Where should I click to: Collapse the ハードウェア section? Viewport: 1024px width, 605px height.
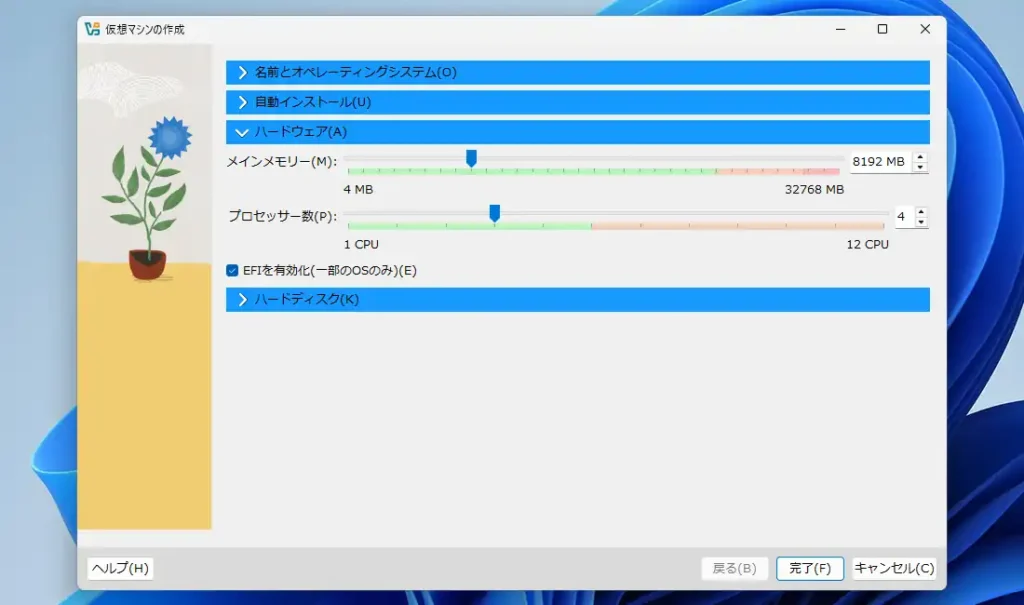tap(242, 132)
